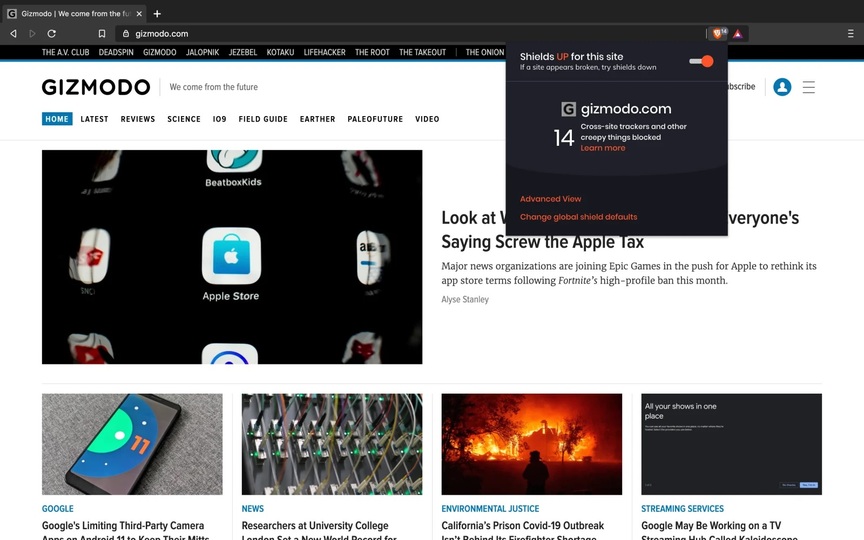
Task: Select the FIELD GUIDE navigation item
Action: click(x=263, y=119)
